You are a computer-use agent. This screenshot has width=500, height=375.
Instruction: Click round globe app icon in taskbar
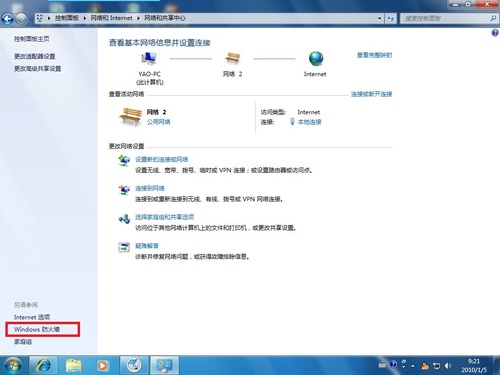pos(134,365)
